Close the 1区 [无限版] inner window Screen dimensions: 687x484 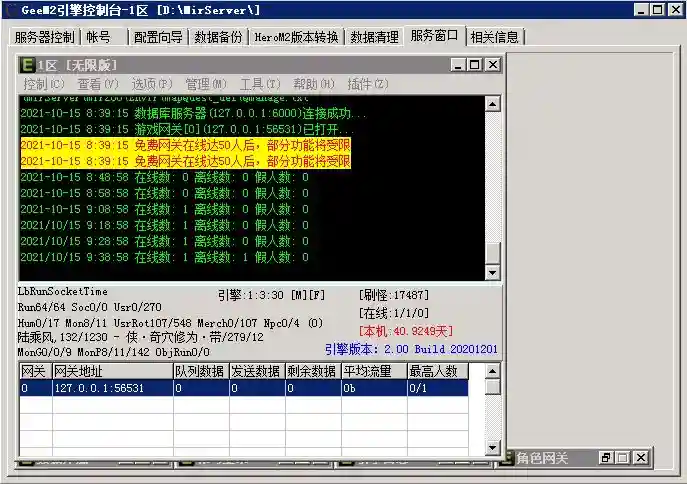pyautogui.click(x=492, y=65)
